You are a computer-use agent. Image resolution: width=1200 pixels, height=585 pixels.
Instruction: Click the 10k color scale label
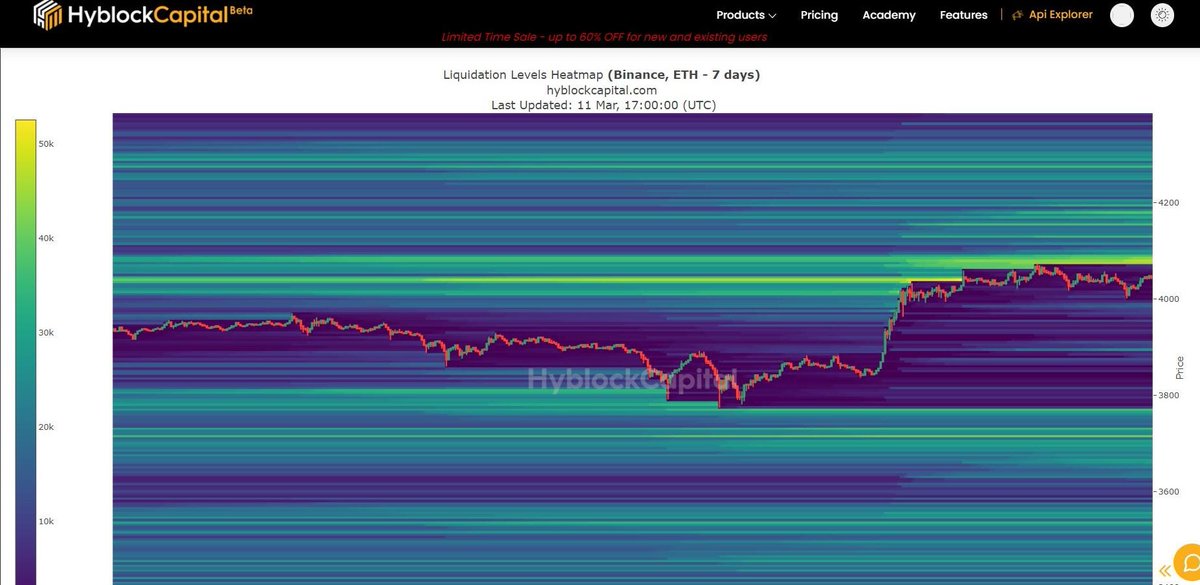point(46,521)
